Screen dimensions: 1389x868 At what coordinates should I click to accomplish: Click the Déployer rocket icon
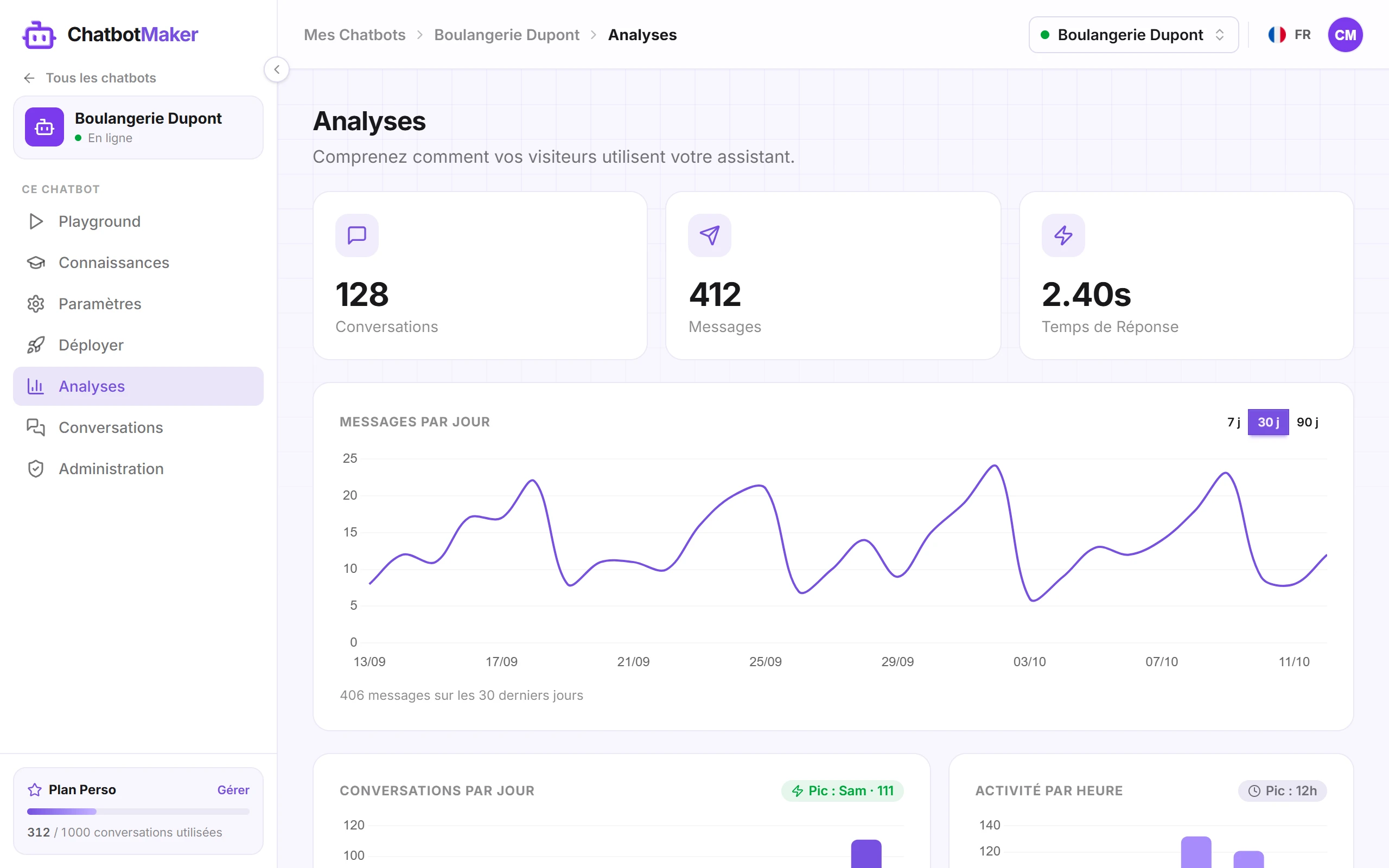pyautogui.click(x=36, y=345)
